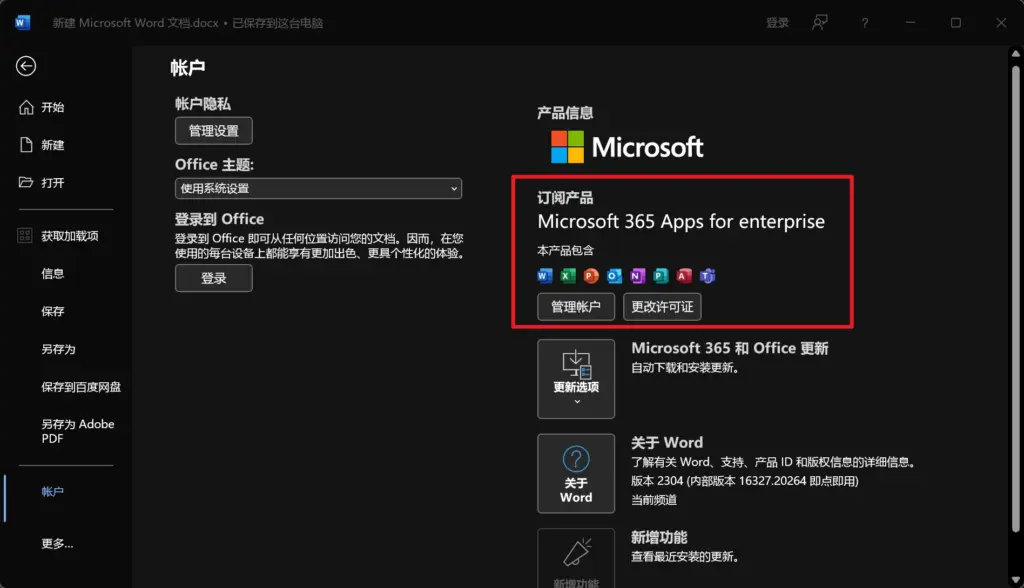Screen dimensions: 1024x588
Task: Click the OneNote icon under 本产品包含
Action: point(637,276)
